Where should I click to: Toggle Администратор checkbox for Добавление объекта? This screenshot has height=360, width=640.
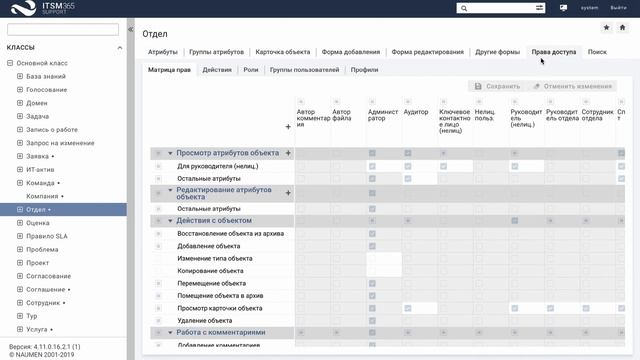[372, 246]
